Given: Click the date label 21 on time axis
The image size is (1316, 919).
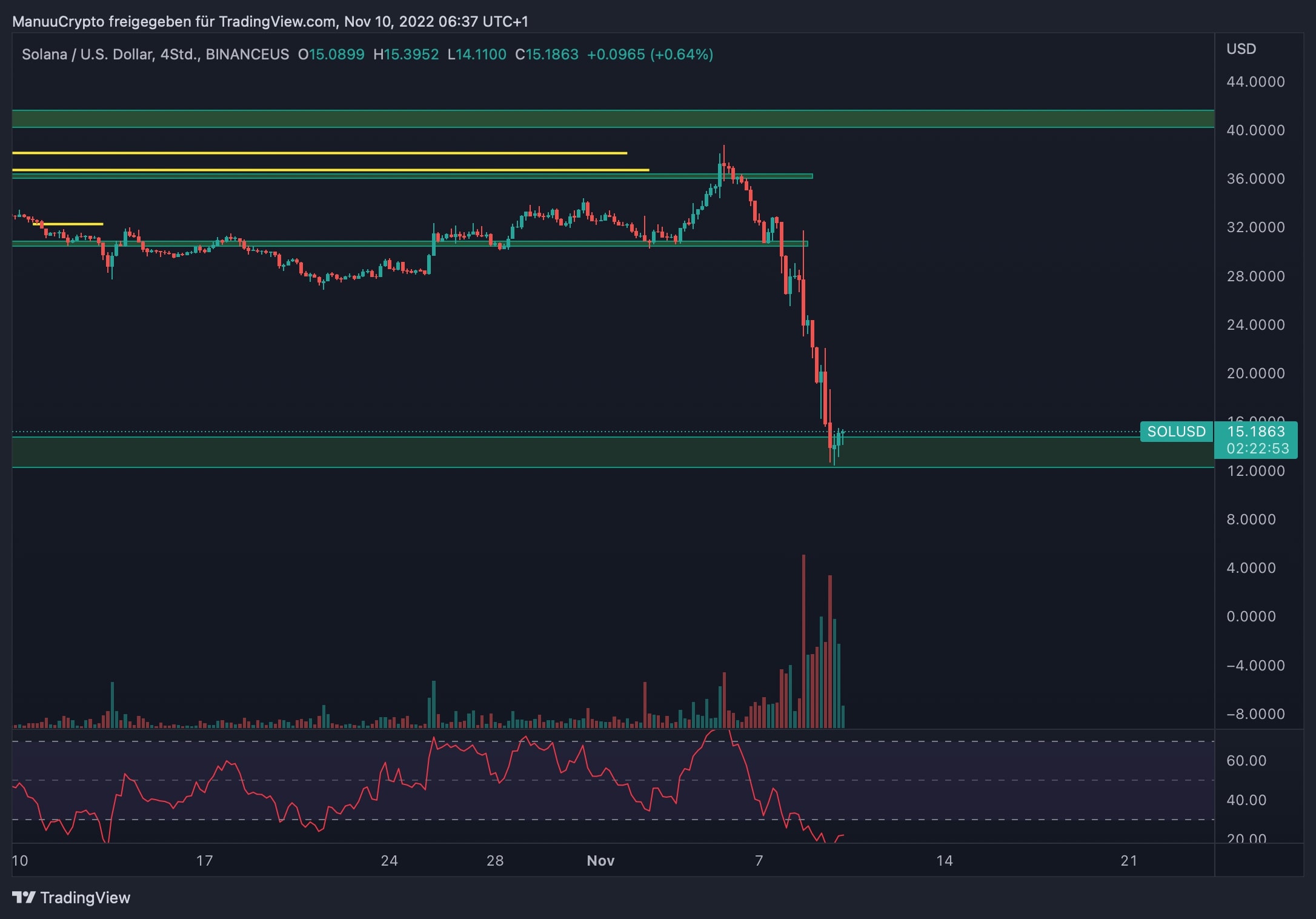Looking at the screenshot, I should tap(1129, 861).
